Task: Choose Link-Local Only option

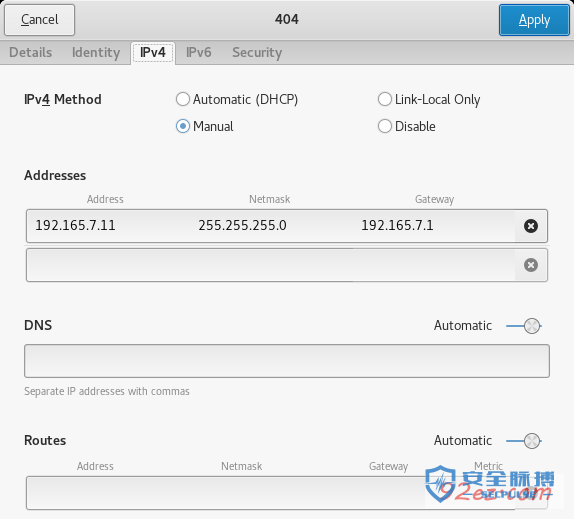Action: [429, 99]
